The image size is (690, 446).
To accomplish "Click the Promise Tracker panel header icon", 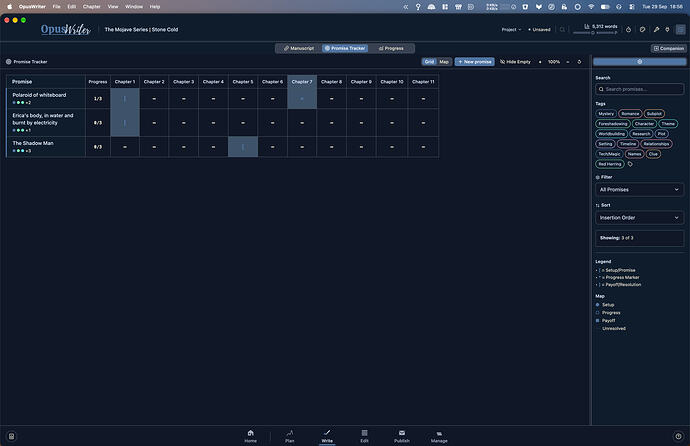I will 8,62.
